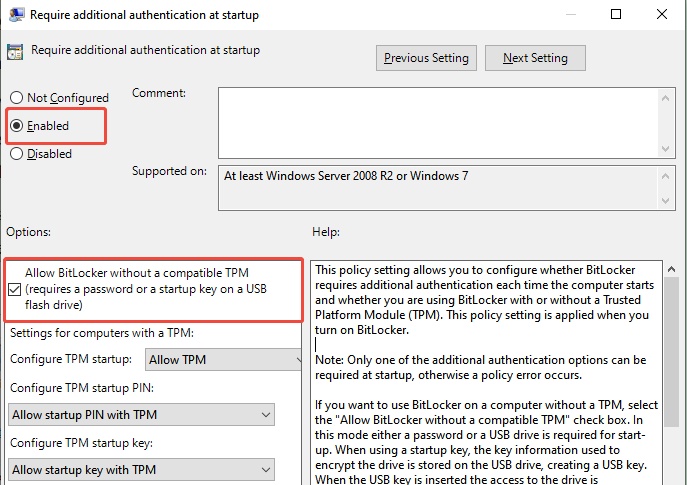Click inside the Comment text box
Image resolution: width=687 pixels, height=485 pixels.
(x=438, y=123)
